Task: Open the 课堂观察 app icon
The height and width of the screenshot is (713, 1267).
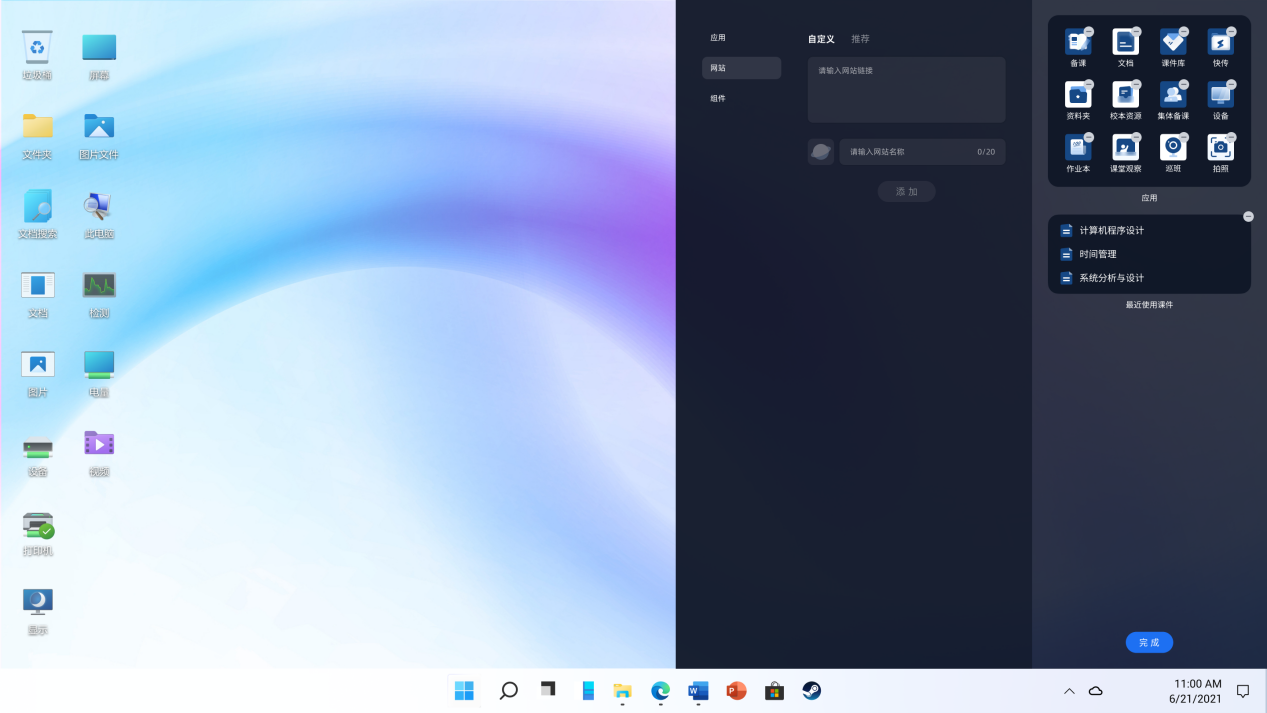Action: [1125, 148]
